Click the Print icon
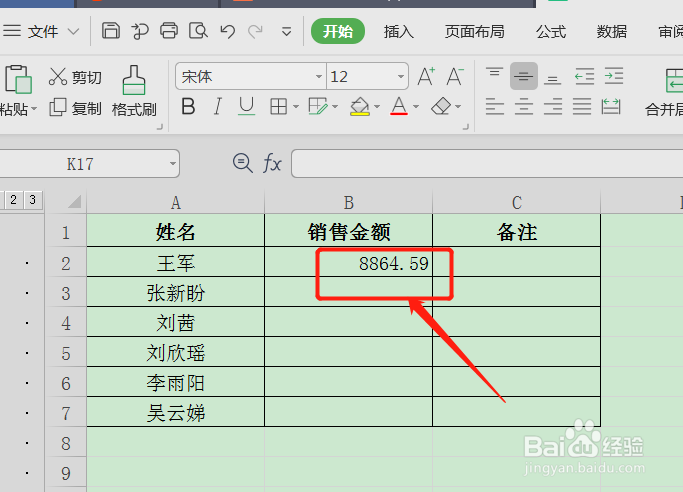This screenshot has width=683, height=492. coord(169,31)
